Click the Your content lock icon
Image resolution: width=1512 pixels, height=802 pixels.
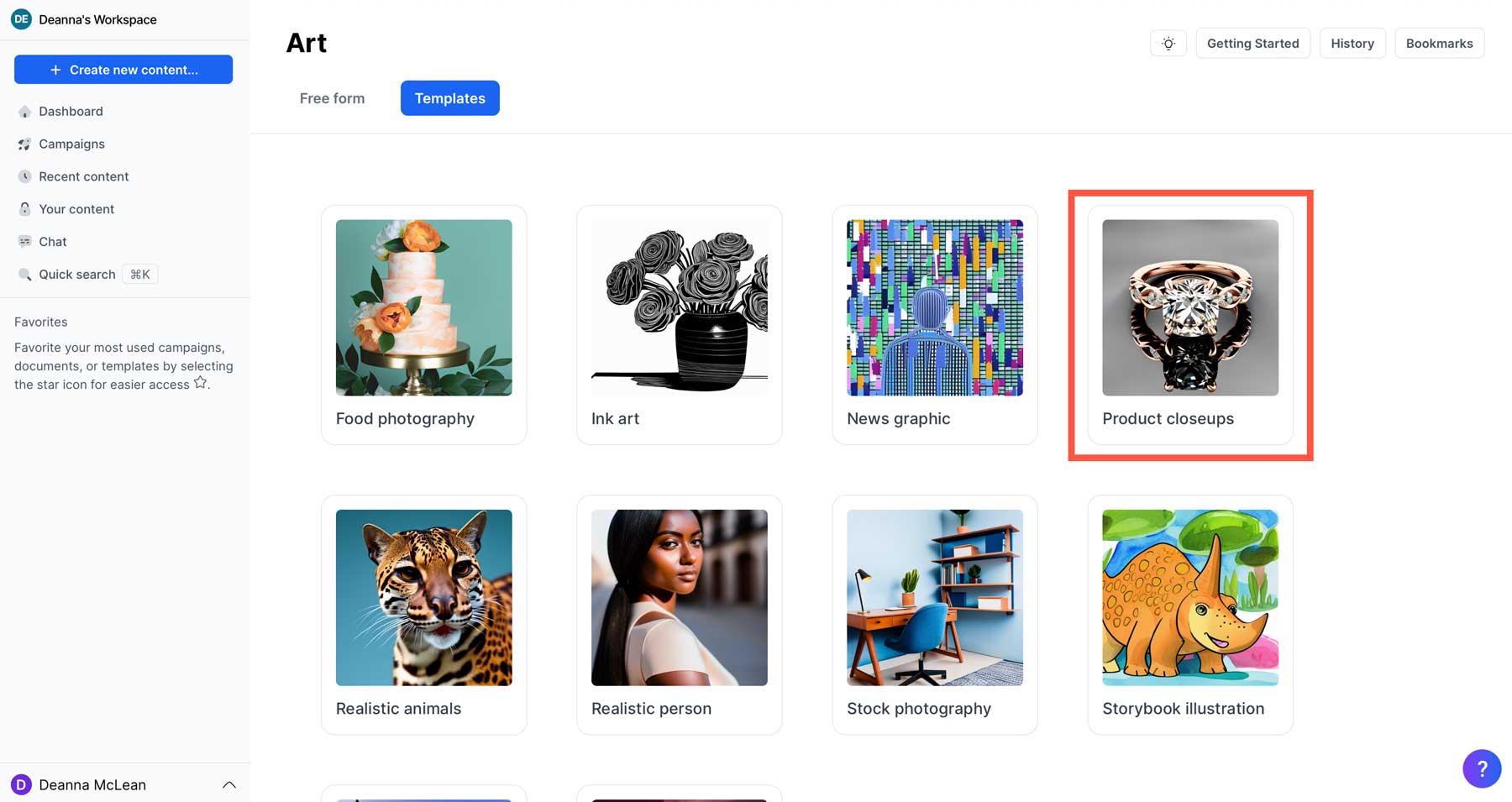click(x=24, y=209)
